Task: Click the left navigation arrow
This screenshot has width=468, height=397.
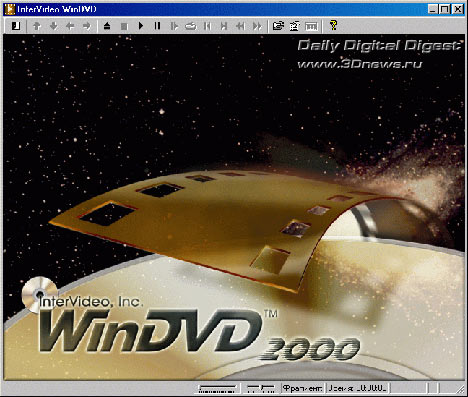Action: click(x=70, y=26)
